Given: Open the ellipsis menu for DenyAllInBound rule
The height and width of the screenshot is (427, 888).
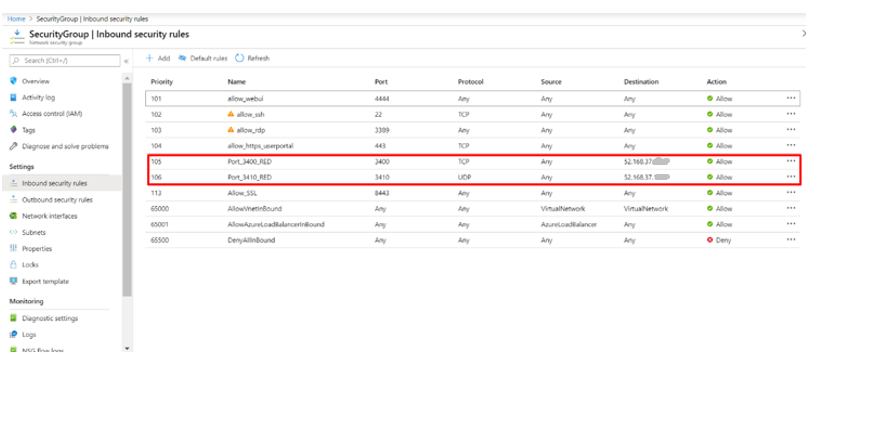Looking at the screenshot, I should [x=791, y=240].
